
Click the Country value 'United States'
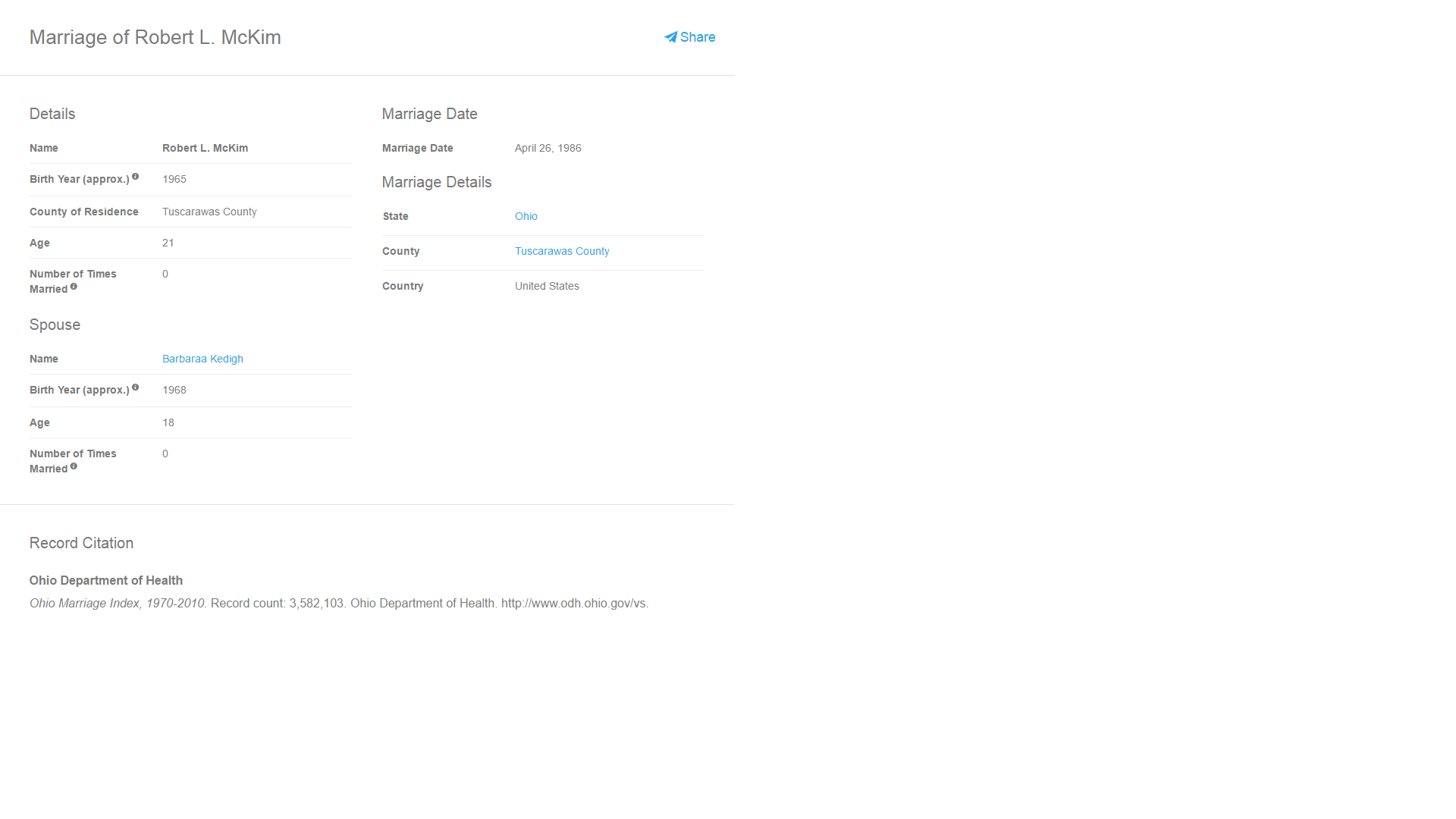[x=547, y=286]
